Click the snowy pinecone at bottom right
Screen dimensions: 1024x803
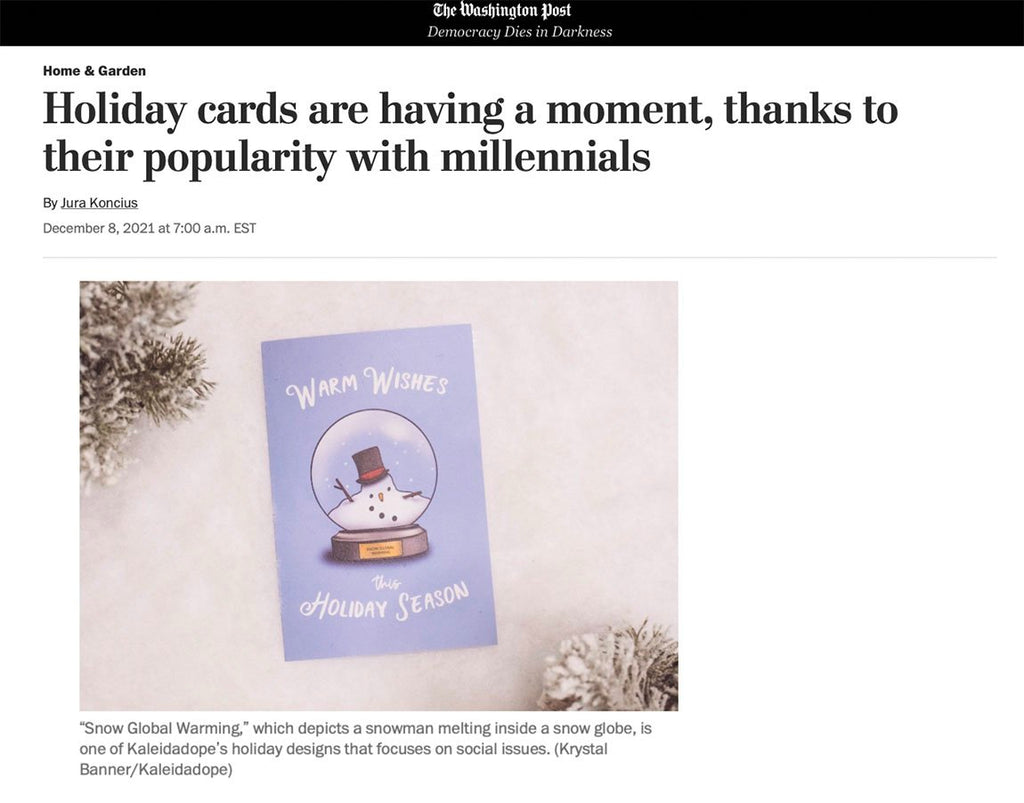pos(611,667)
